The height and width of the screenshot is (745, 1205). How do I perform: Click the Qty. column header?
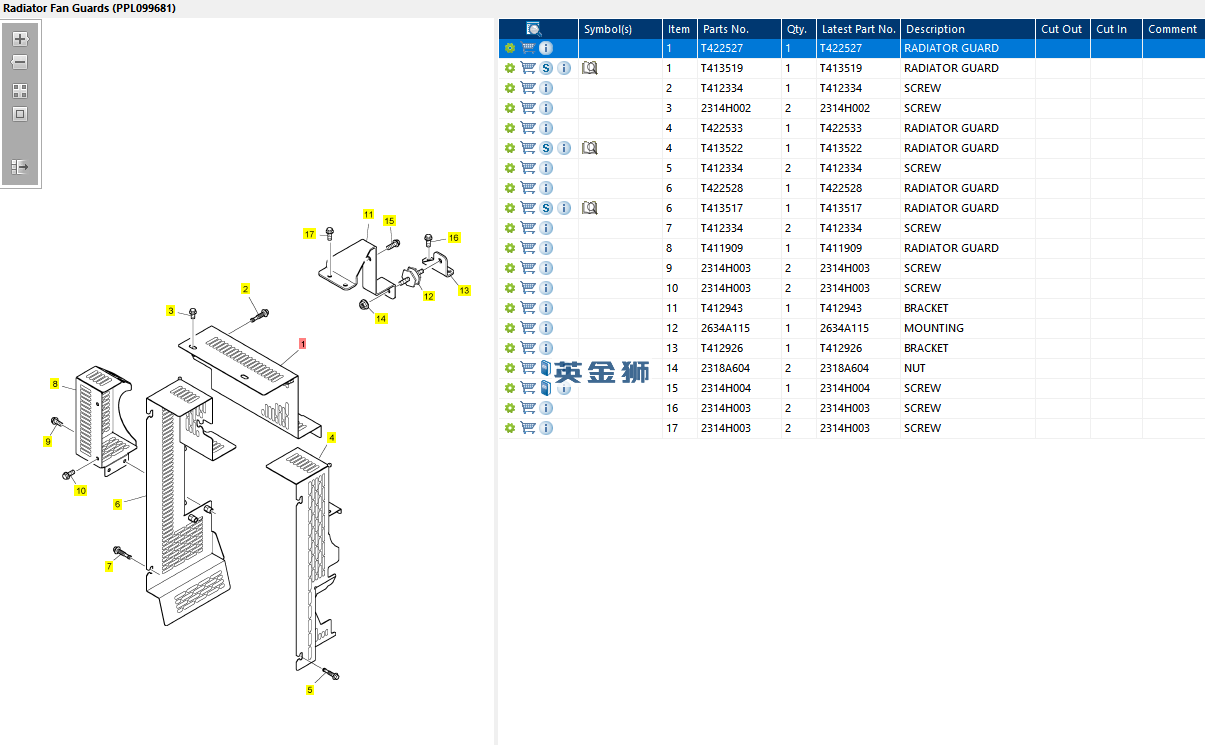[x=796, y=29]
